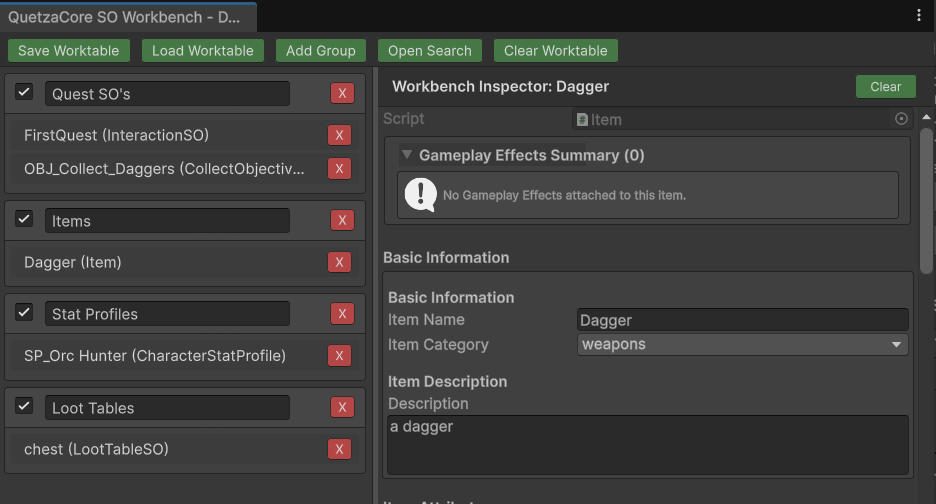
Task: Remove SP_Orc Hunter stat profile entry
Action: [x=339, y=356]
